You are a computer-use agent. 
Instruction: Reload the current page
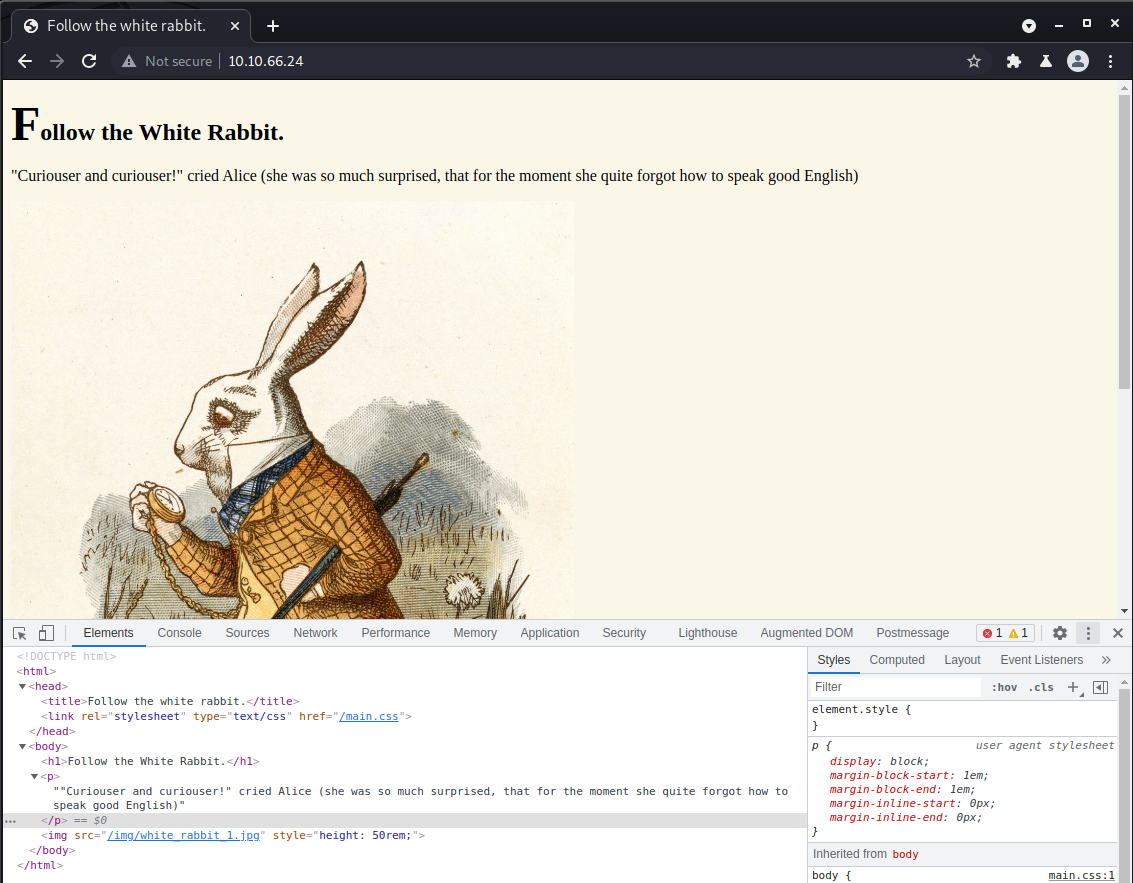[x=89, y=61]
